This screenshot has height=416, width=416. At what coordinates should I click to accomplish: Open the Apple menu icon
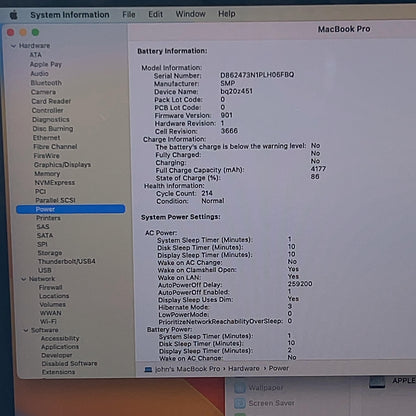tap(14, 15)
